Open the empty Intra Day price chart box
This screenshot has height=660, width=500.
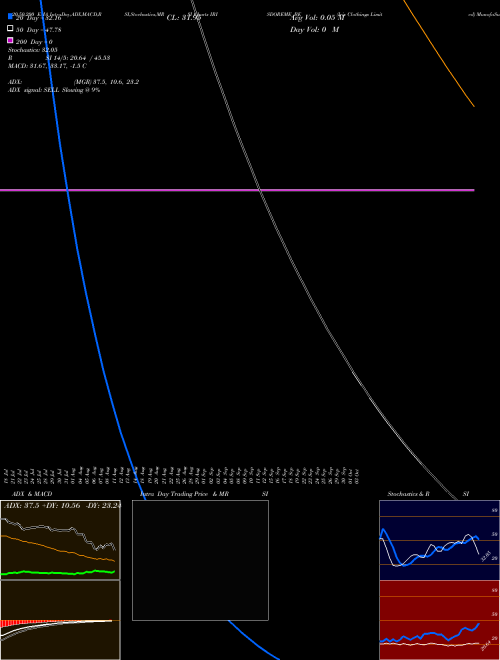(200, 560)
